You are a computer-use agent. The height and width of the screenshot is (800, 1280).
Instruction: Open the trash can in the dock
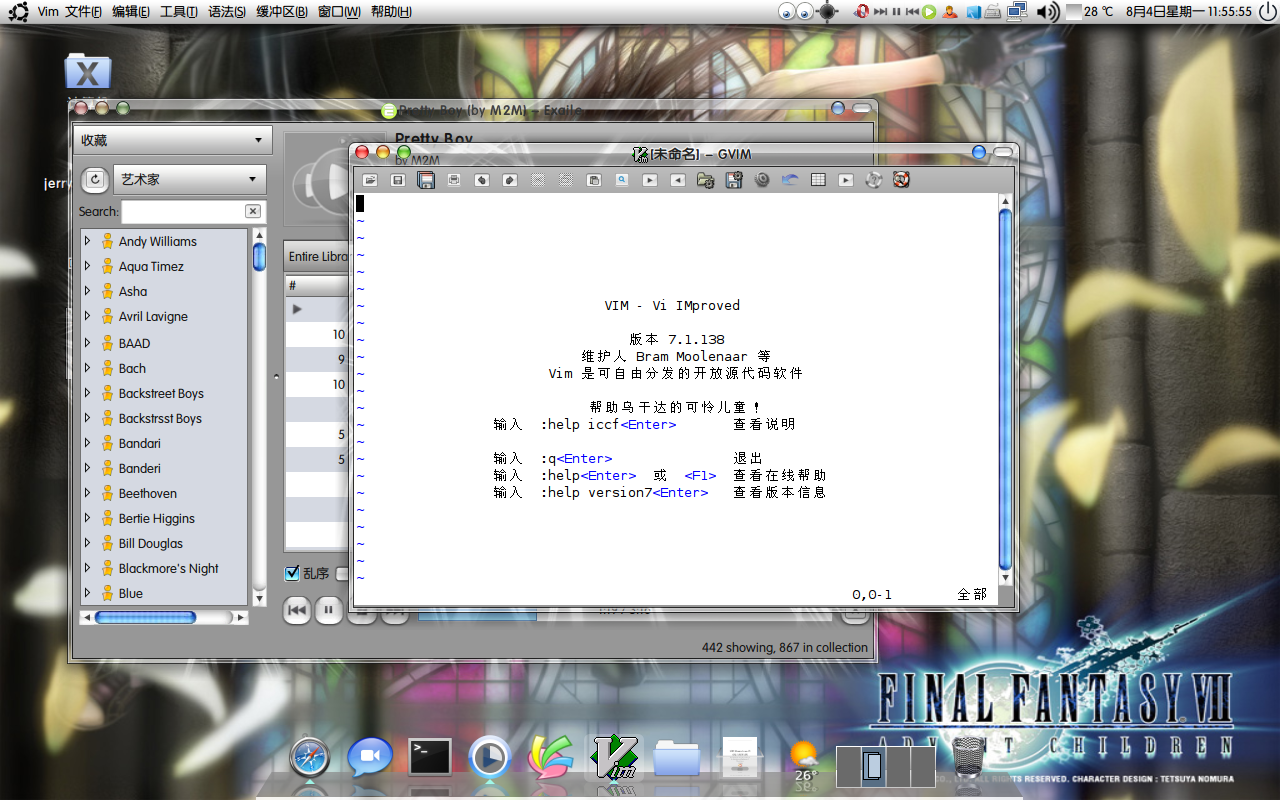(x=967, y=758)
